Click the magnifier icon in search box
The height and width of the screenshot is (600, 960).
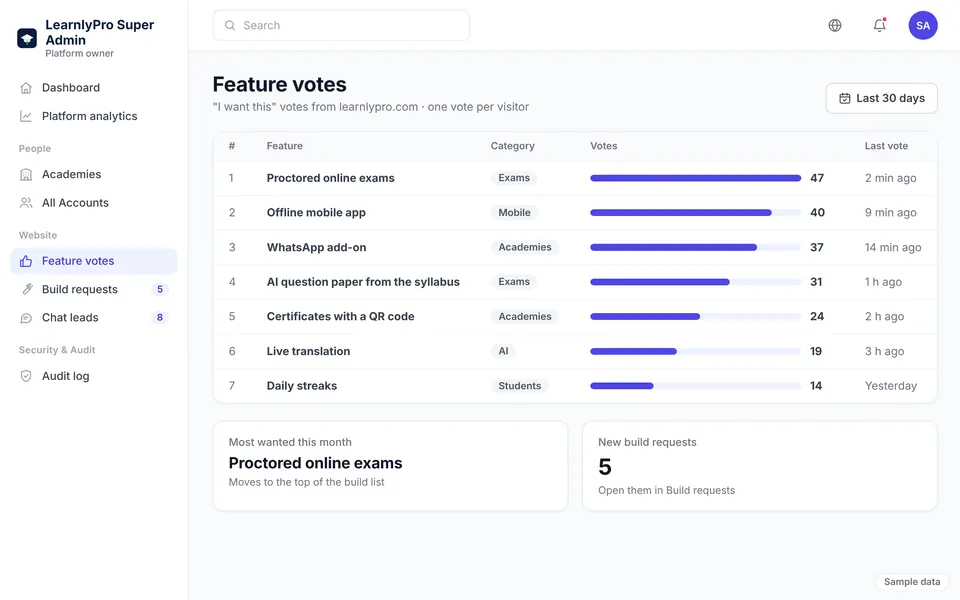pos(230,25)
